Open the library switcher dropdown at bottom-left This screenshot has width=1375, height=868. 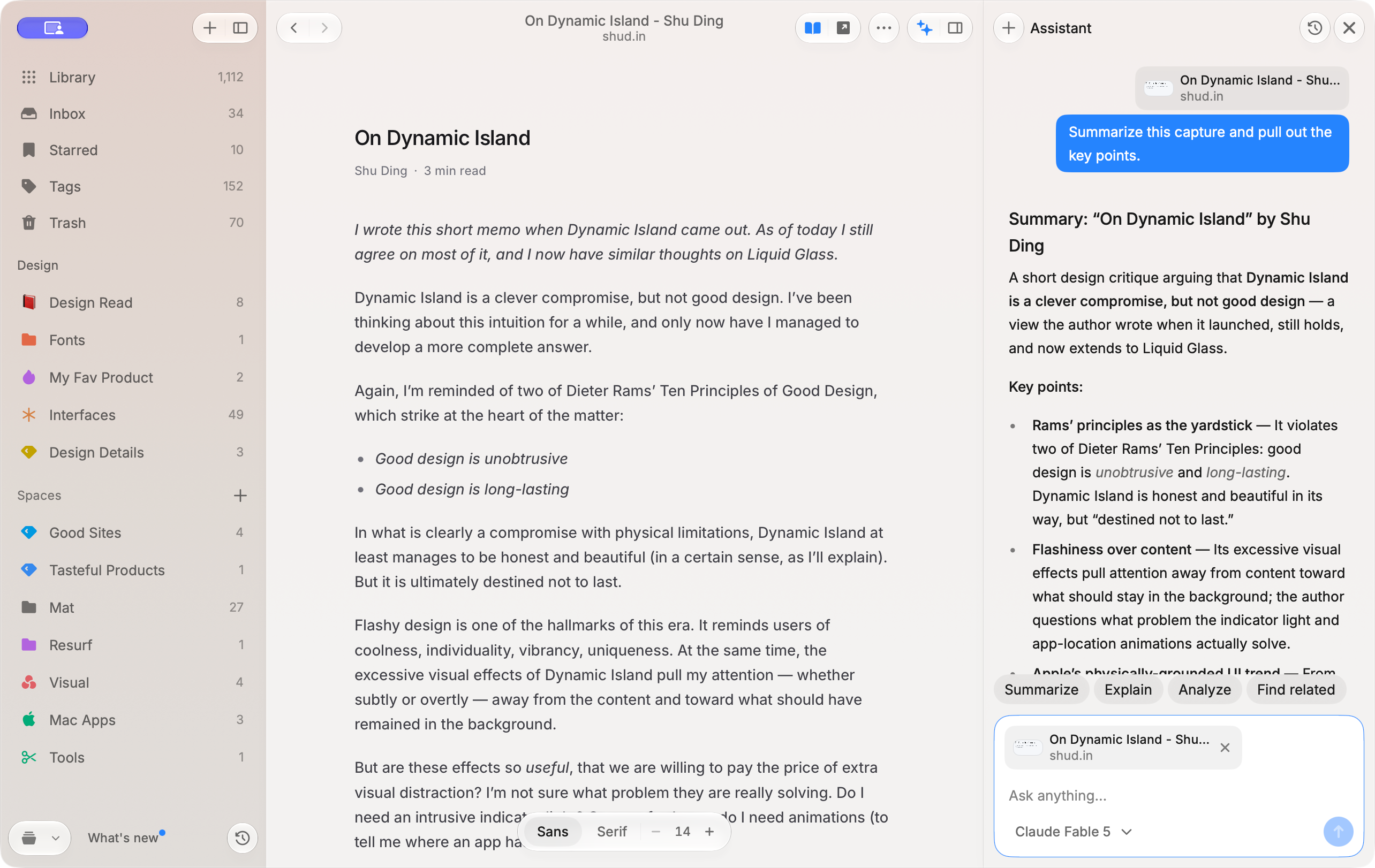click(x=40, y=837)
